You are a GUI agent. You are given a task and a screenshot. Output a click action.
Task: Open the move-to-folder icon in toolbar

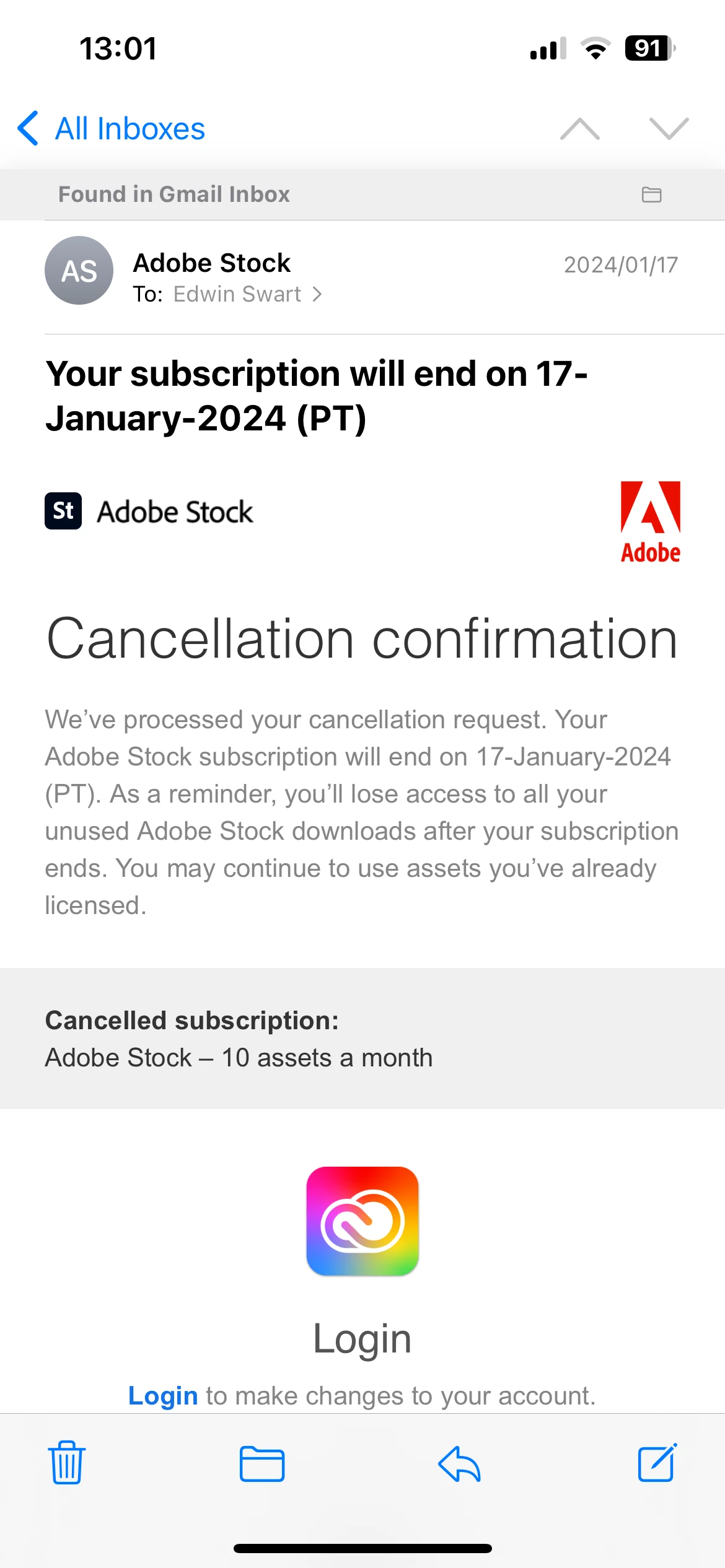261,1464
